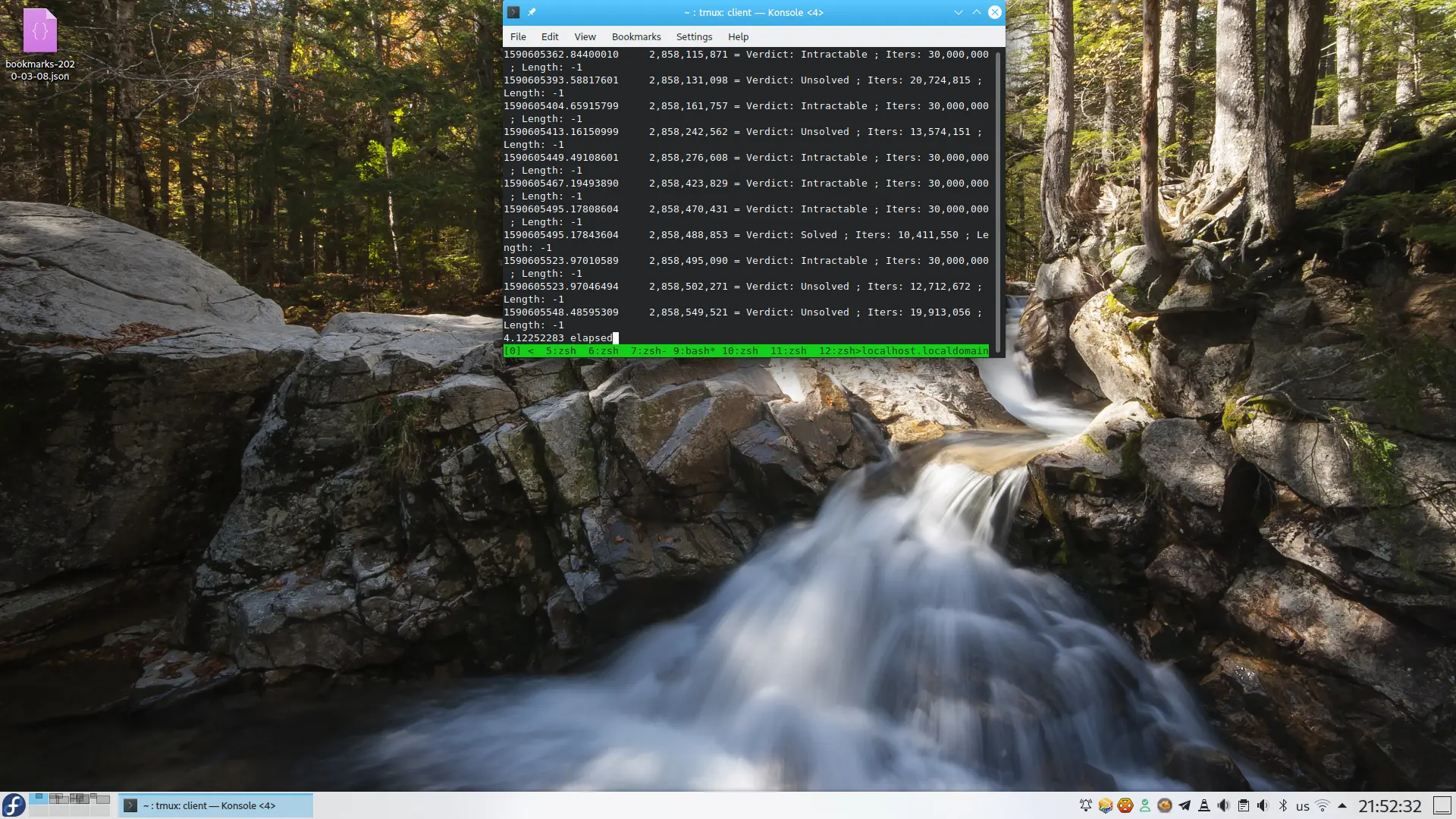Click the '4.12252283 elapsed' terminal line
The width and height of the screenshot is (1456, 819).
click(x=557, y=337)
